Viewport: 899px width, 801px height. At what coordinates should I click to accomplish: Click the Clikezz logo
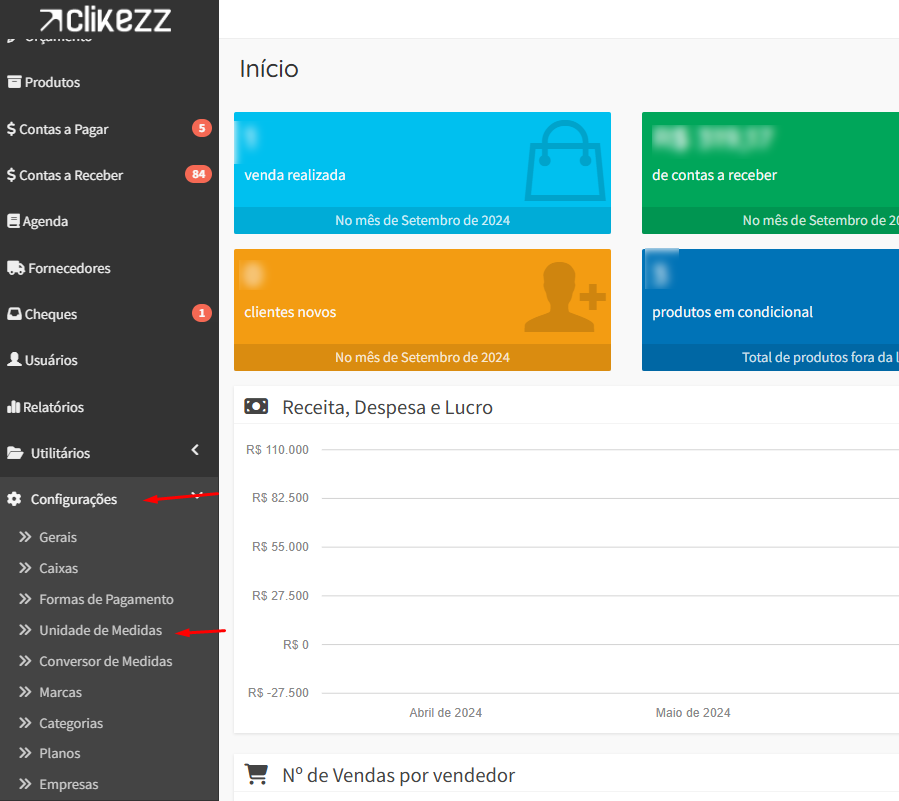pyautogui.click(x=105, y=19)
